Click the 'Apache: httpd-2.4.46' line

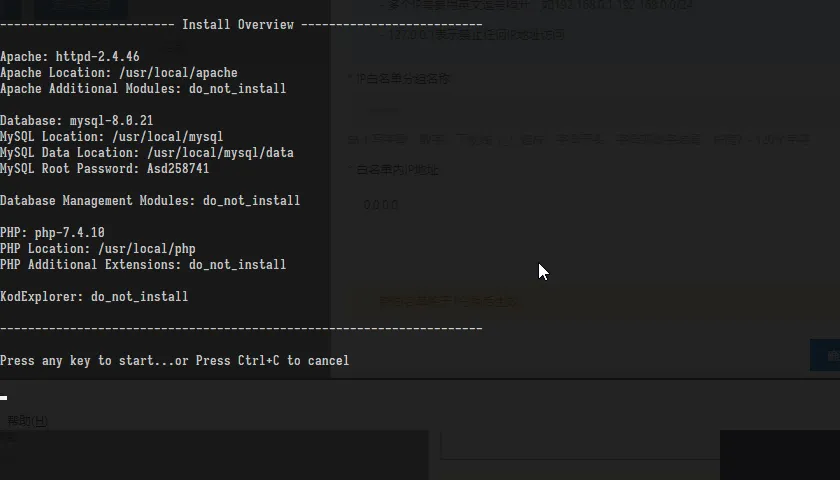pos(70,57)
